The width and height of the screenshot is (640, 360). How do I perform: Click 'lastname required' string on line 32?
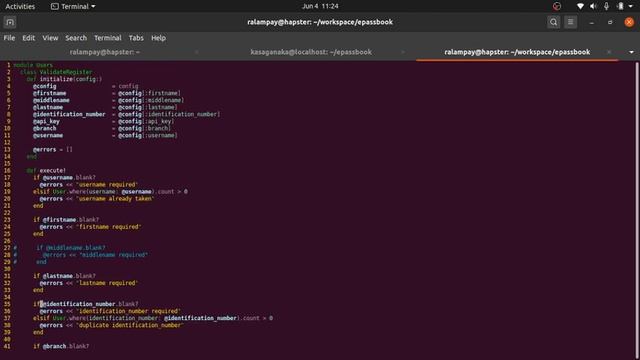tap(107, 283)
